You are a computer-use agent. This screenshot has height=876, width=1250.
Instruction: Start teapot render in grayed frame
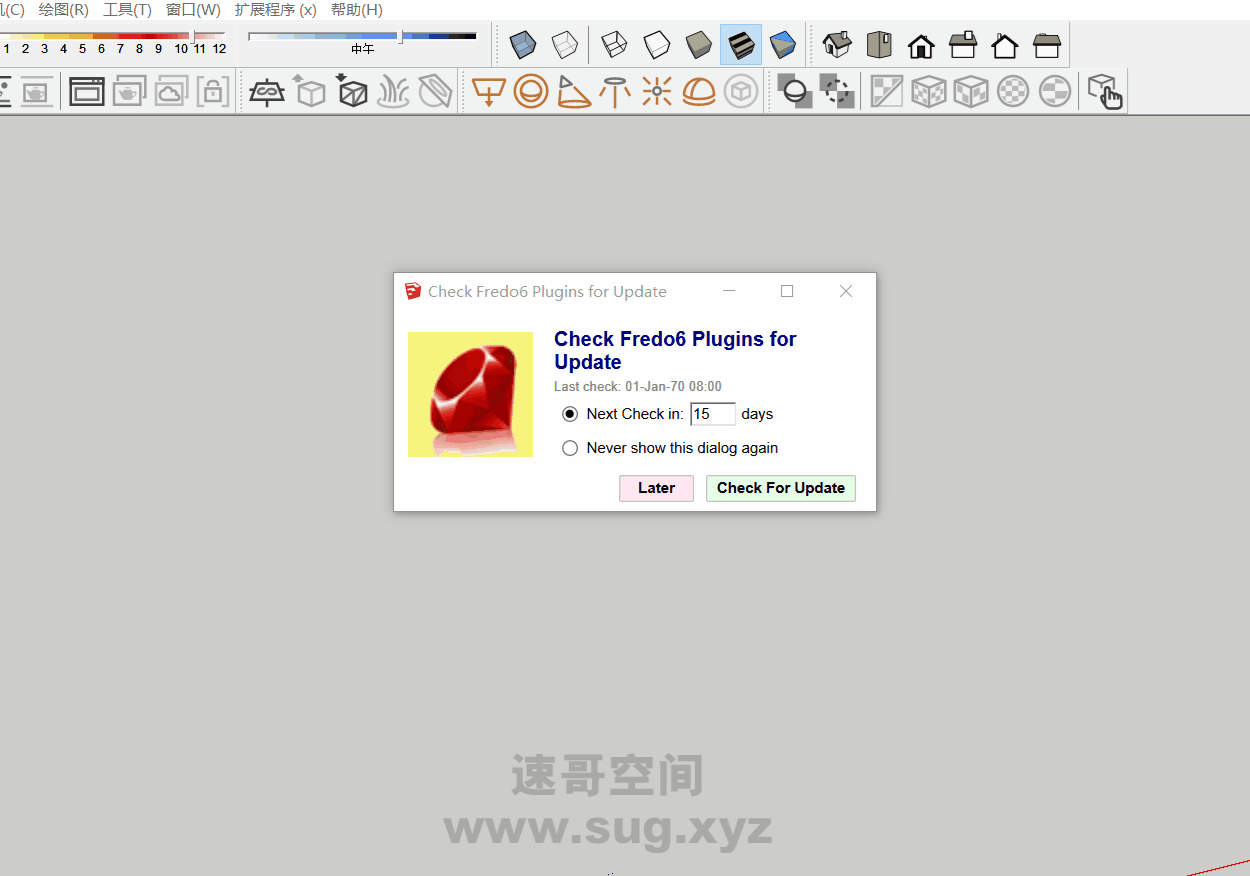tap(37, 92)
